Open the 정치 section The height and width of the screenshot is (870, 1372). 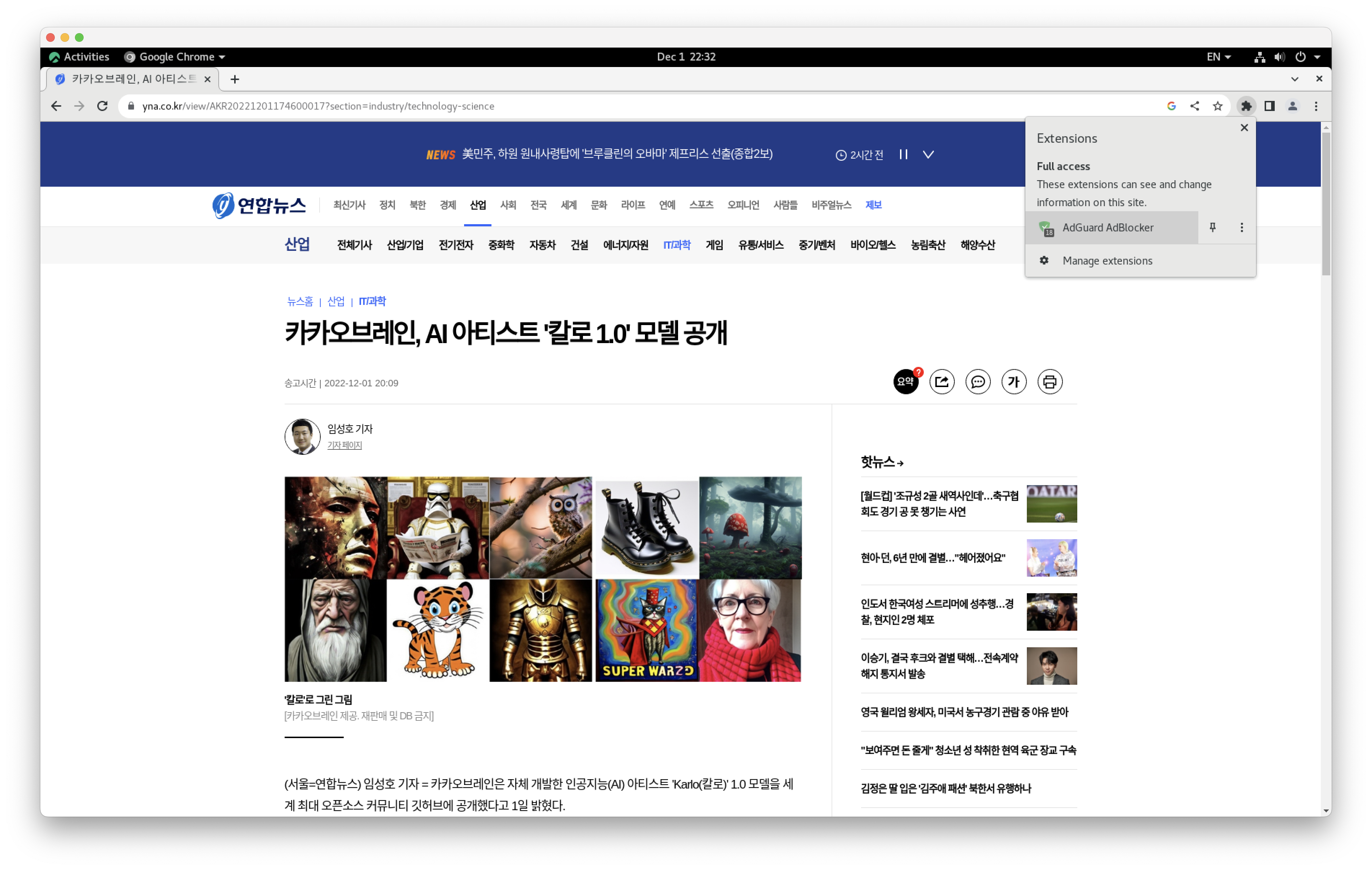point(387,205)
